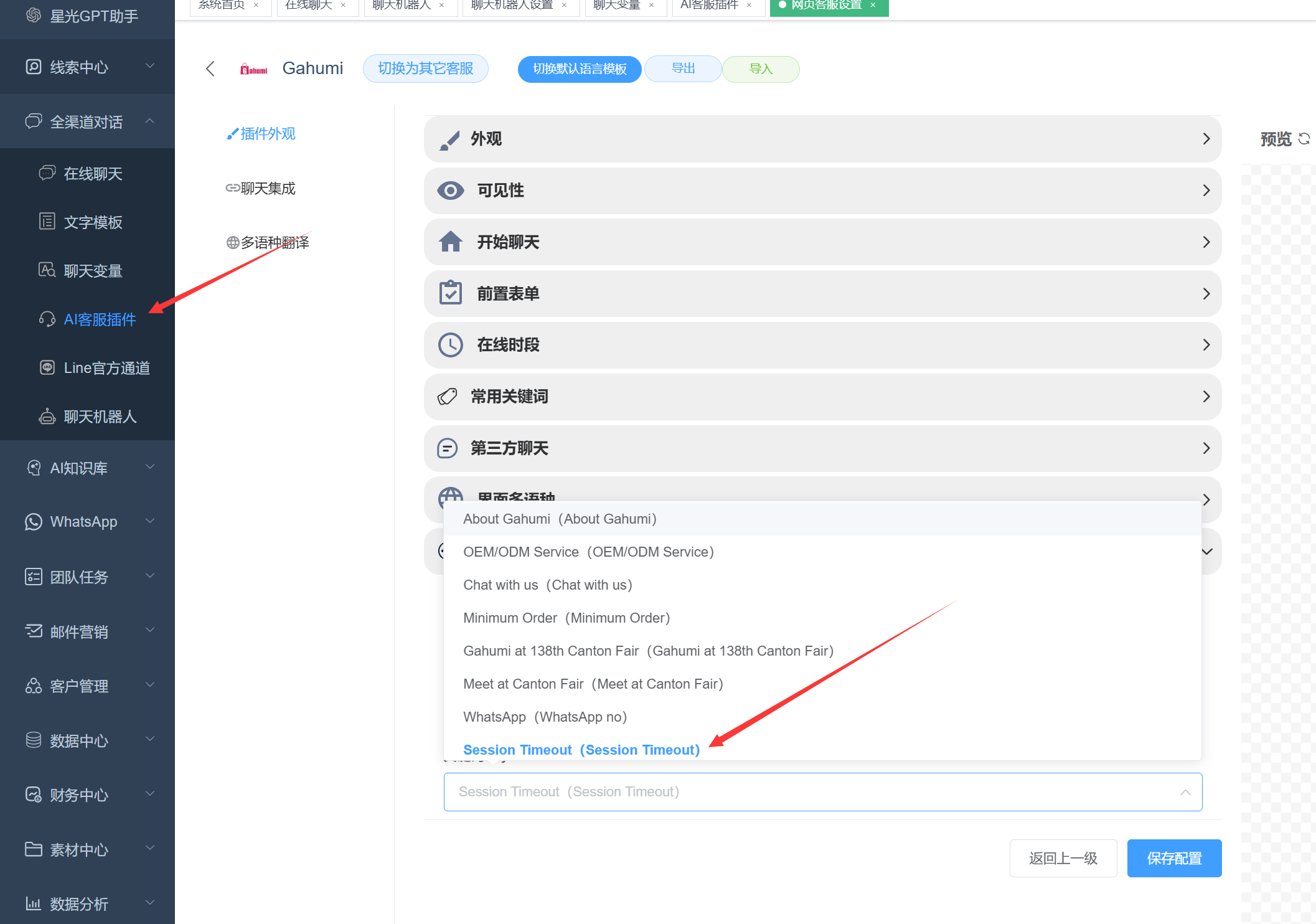Click the house icon in 开始聊天 row
The height and width of the screenshot is (924, 1316).
pos(451,242)
